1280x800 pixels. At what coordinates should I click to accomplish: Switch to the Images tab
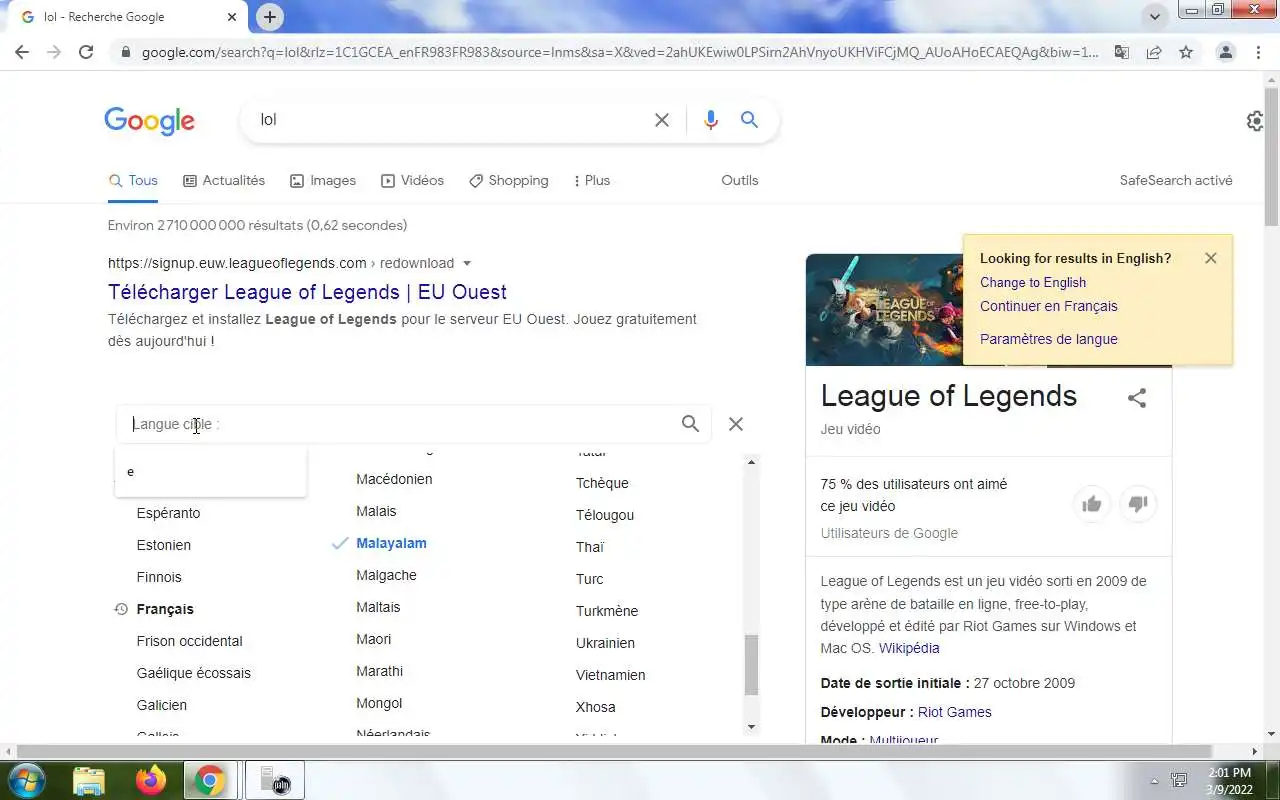coord(323,181)
